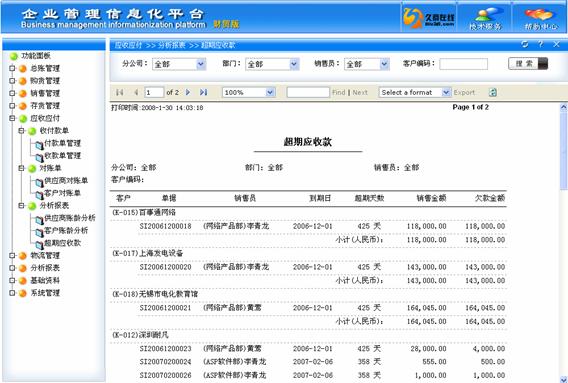The image size is (568, 383).
Task: Click the Export link
Action: tap(464, 92)
